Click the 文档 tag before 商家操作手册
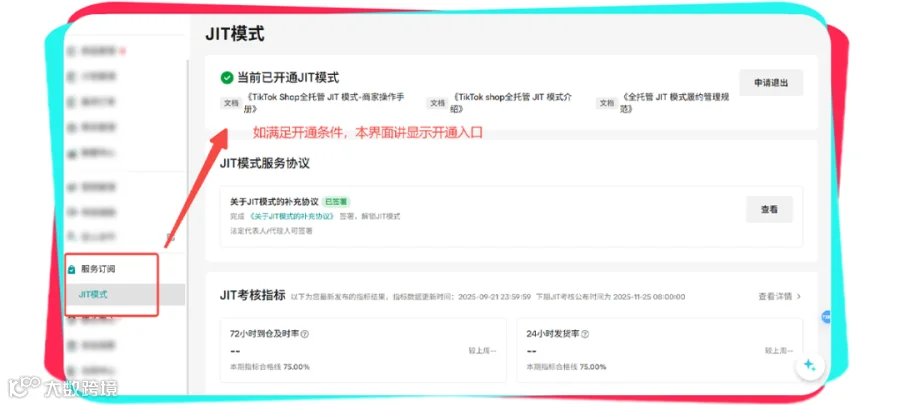900x405 pixels. click(231, 103)
